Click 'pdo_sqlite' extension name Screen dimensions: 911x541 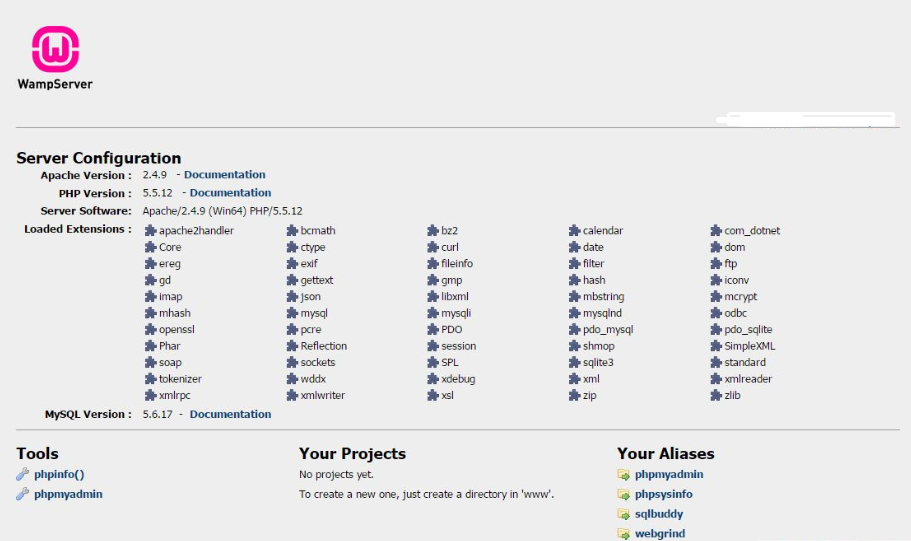(x=748, y=329)
